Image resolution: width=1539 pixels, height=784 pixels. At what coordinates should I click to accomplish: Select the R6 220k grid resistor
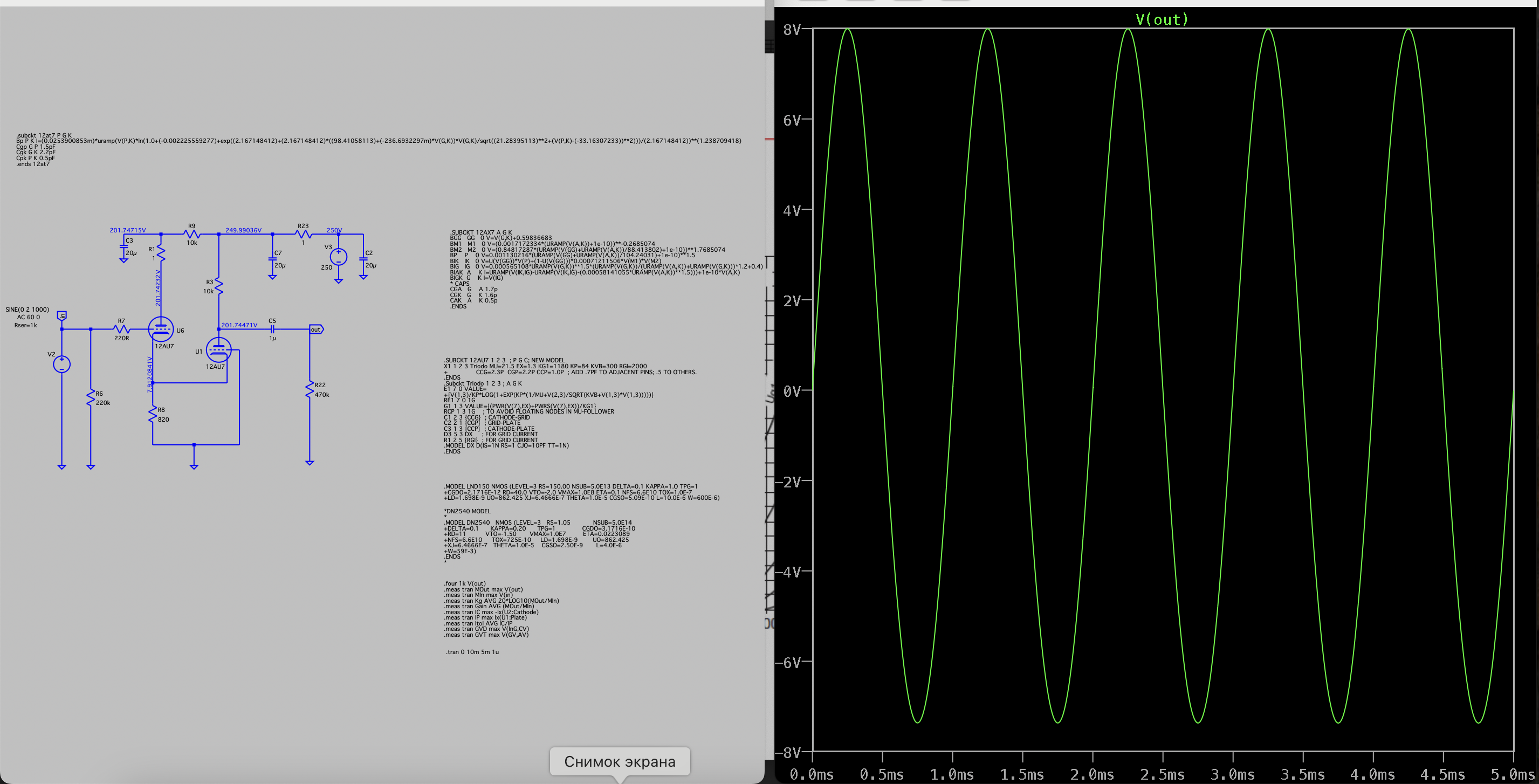91,398
